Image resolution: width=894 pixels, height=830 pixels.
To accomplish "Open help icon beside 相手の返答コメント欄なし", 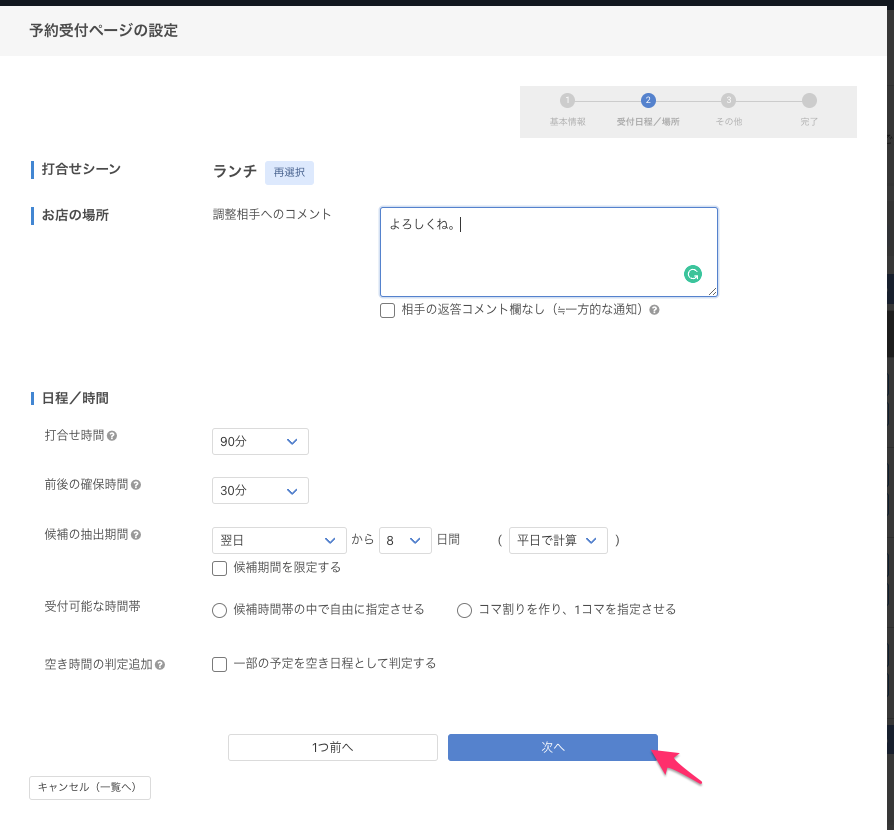I will (655, 310).
